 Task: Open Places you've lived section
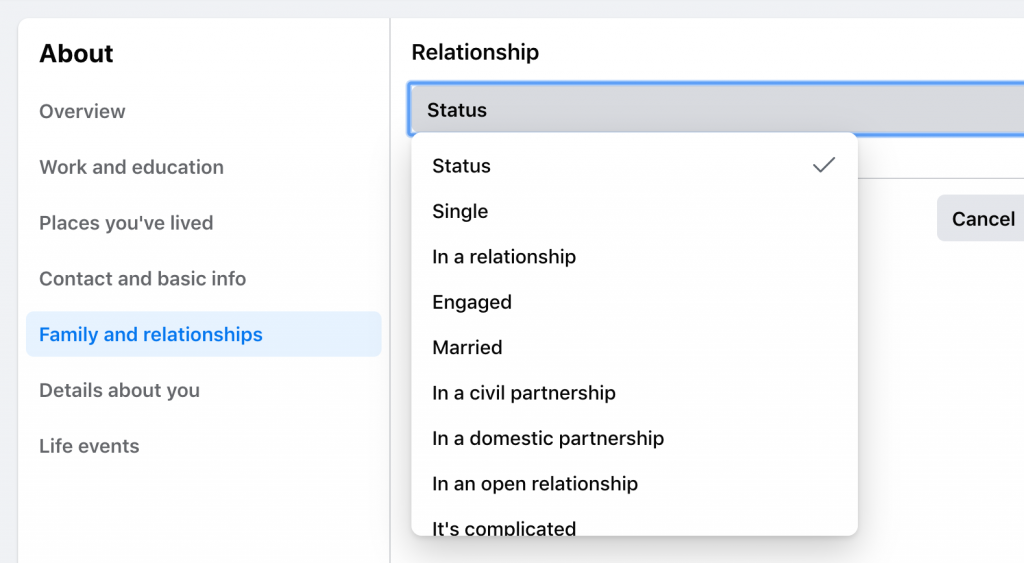tap(126, 223)
